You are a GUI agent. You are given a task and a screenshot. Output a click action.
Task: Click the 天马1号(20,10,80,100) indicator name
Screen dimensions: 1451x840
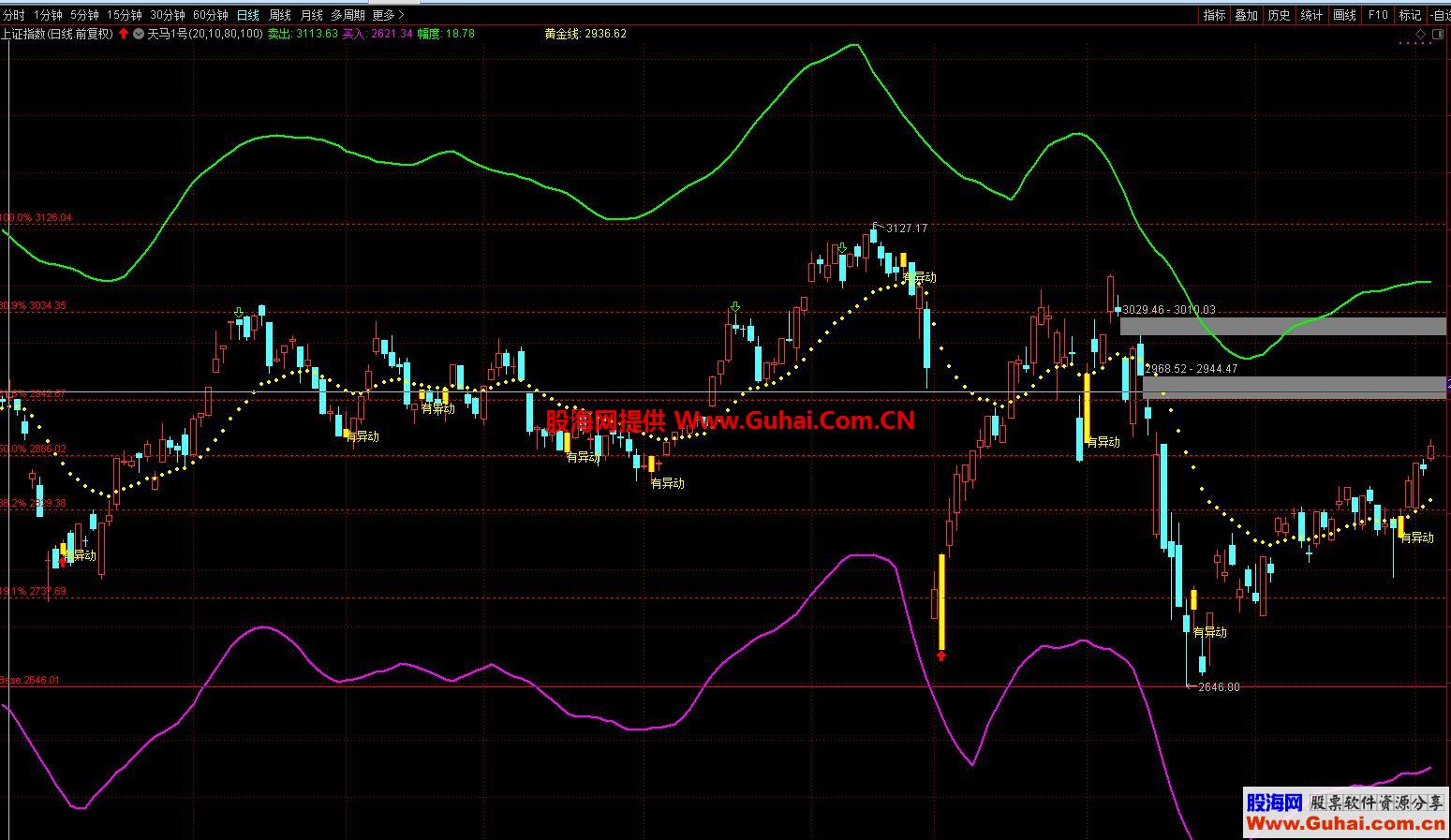pos(205,34)
